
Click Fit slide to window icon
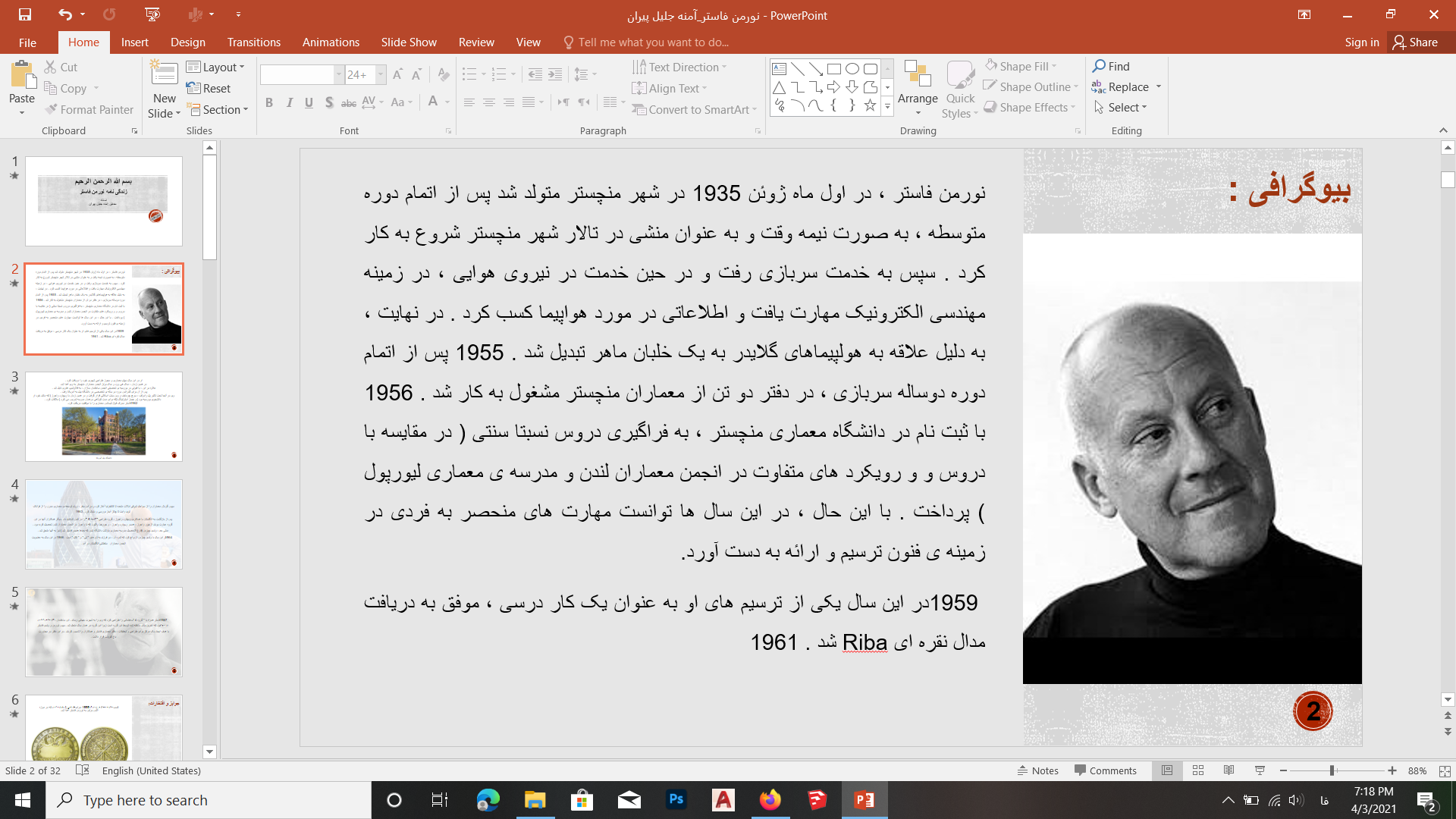(1444, 770)
